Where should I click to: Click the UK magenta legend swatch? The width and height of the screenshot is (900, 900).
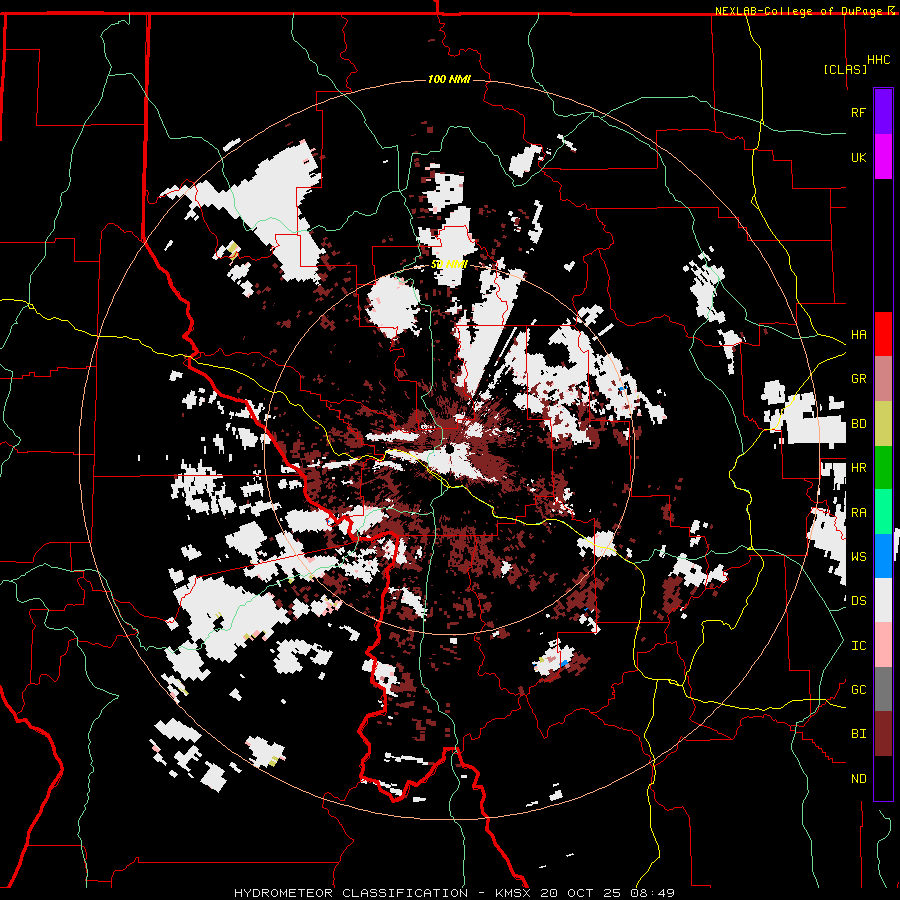coord(883,157)
